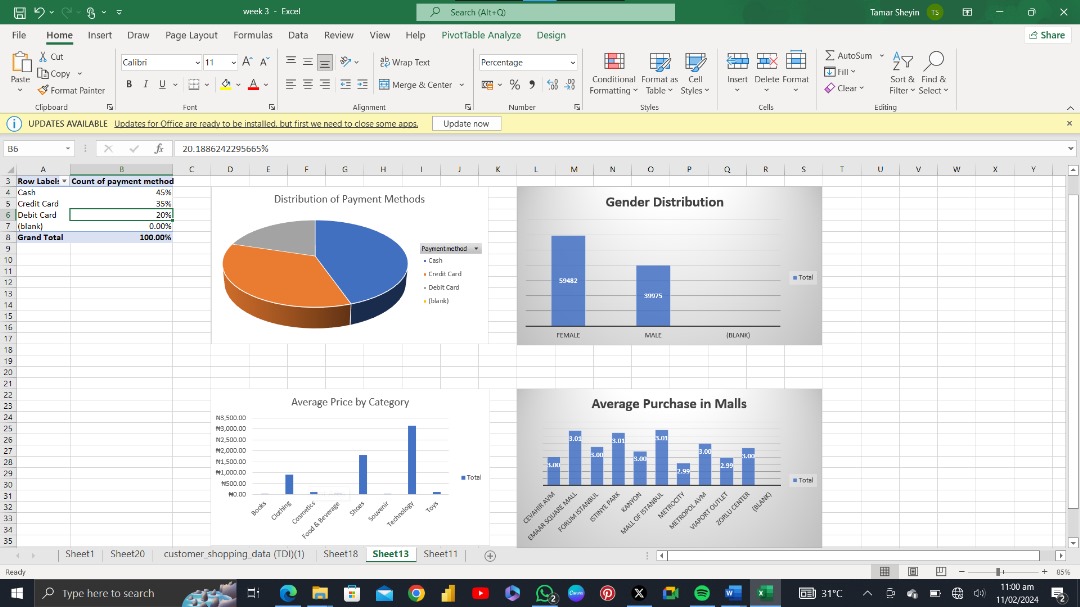Select the Gender Distribution chart
This screenshot has width=1080, height=607.
click(669, 265)
